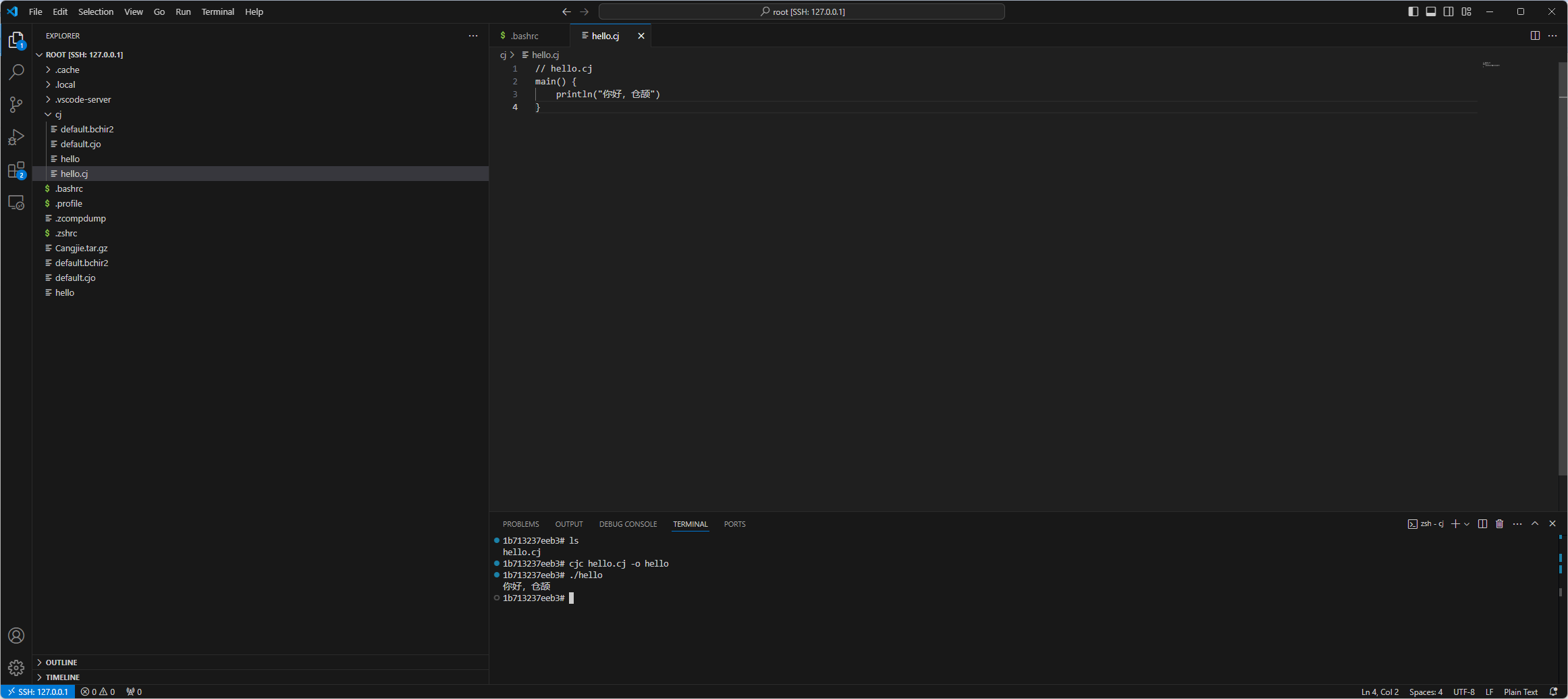This screenshot has width=1568, height=699.
Task: Expand the .cache folder
Action: pos(261,70)
